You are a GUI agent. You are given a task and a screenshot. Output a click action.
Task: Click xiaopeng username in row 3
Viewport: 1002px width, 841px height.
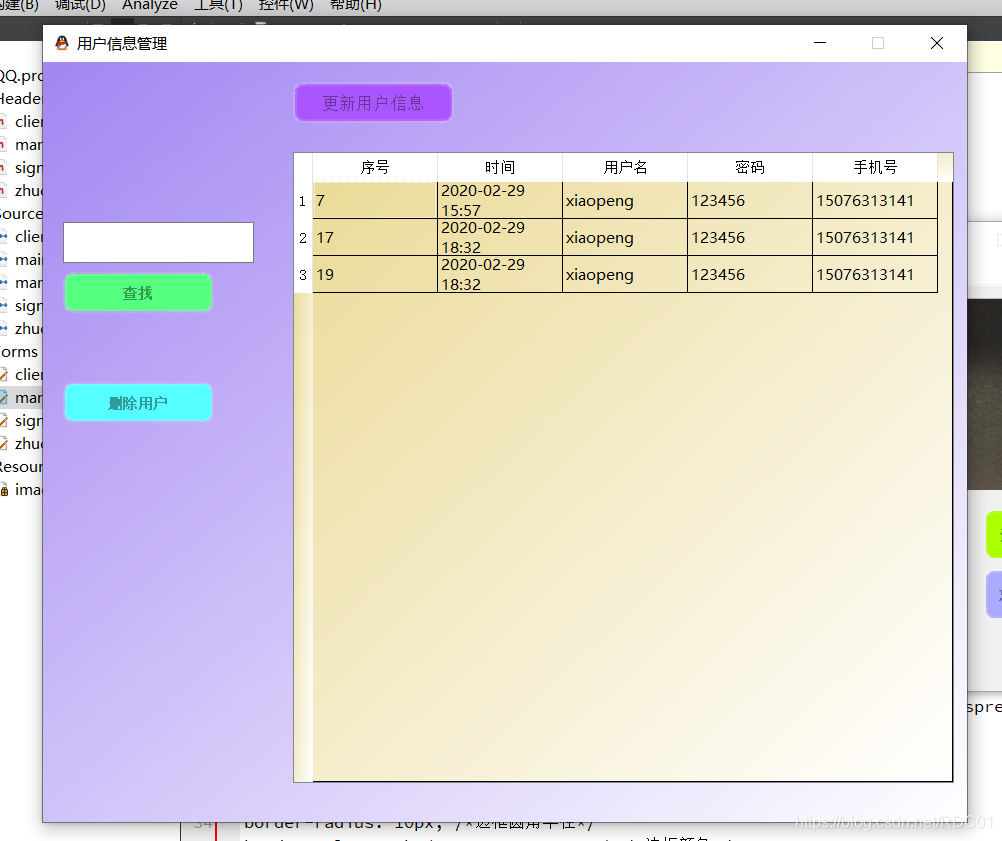[625, 275]
